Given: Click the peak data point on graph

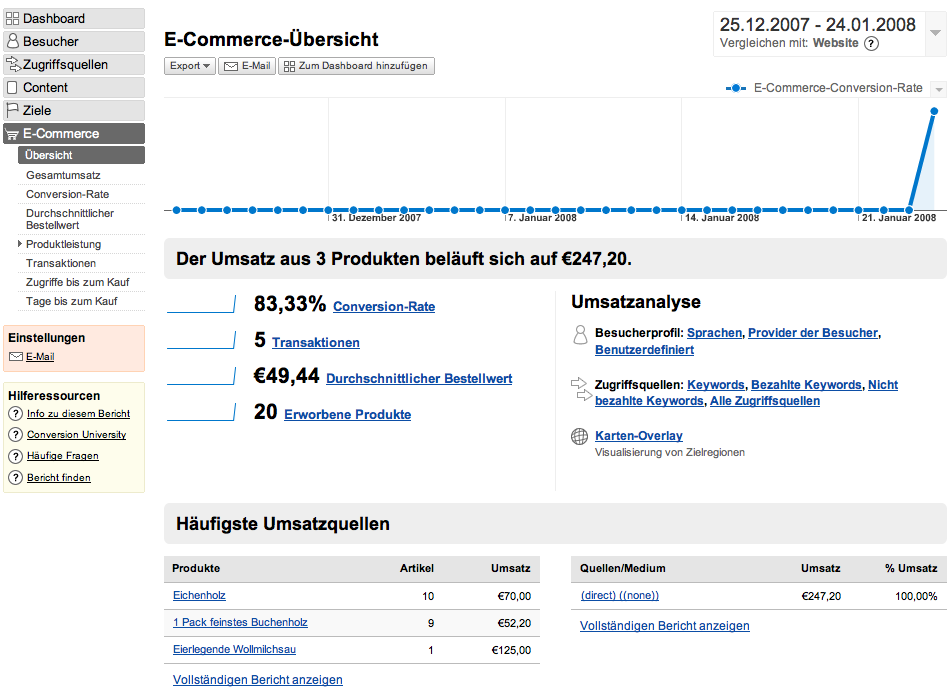Looking at the screenshot, I should click(934, 111).
